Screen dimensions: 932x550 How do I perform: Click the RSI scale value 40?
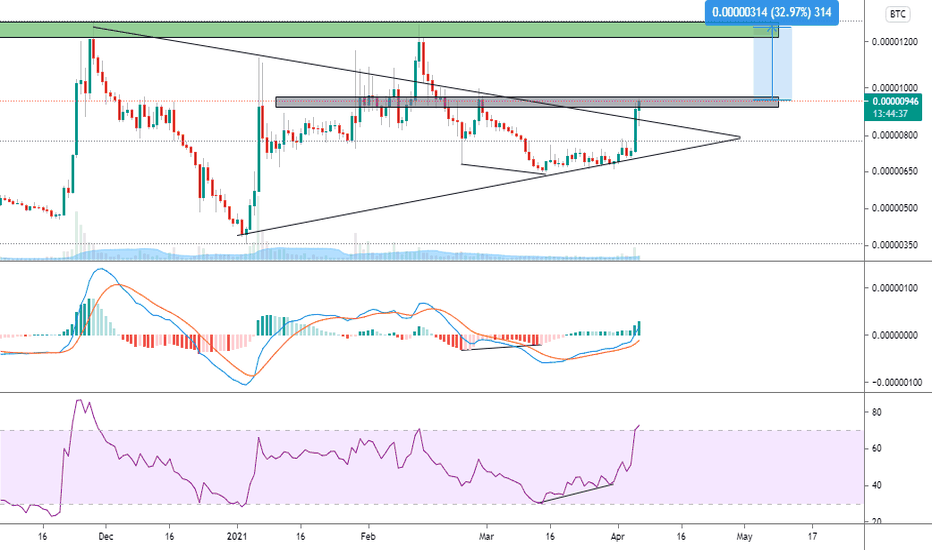[877, 486]
